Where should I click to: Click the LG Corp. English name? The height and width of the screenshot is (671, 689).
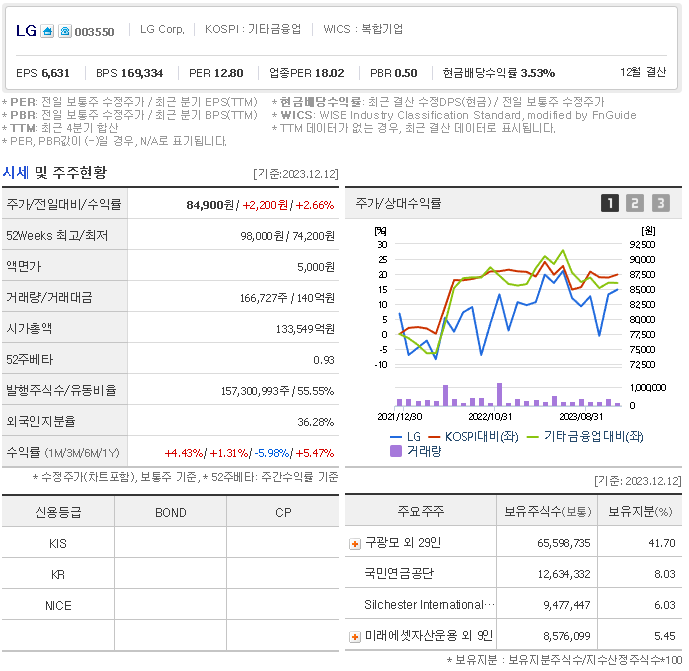click(162, 29)
